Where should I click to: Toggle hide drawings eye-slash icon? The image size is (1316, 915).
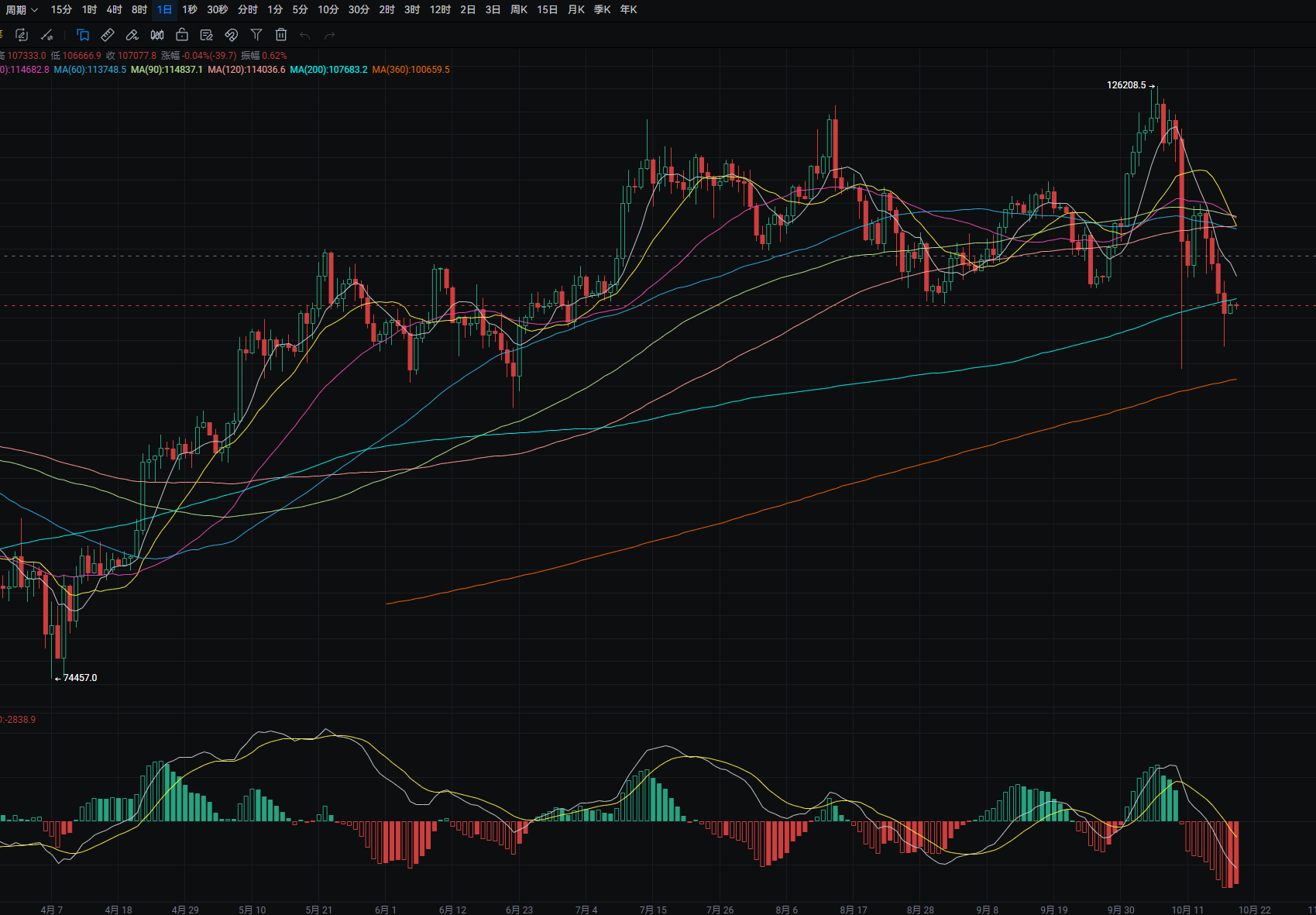232,35
